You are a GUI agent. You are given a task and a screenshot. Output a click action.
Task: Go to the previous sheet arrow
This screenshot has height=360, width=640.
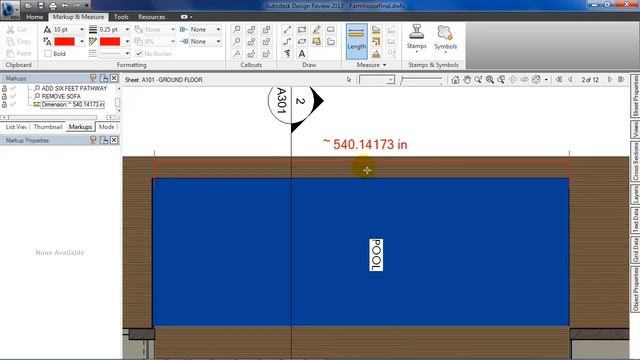click(570, 80)
